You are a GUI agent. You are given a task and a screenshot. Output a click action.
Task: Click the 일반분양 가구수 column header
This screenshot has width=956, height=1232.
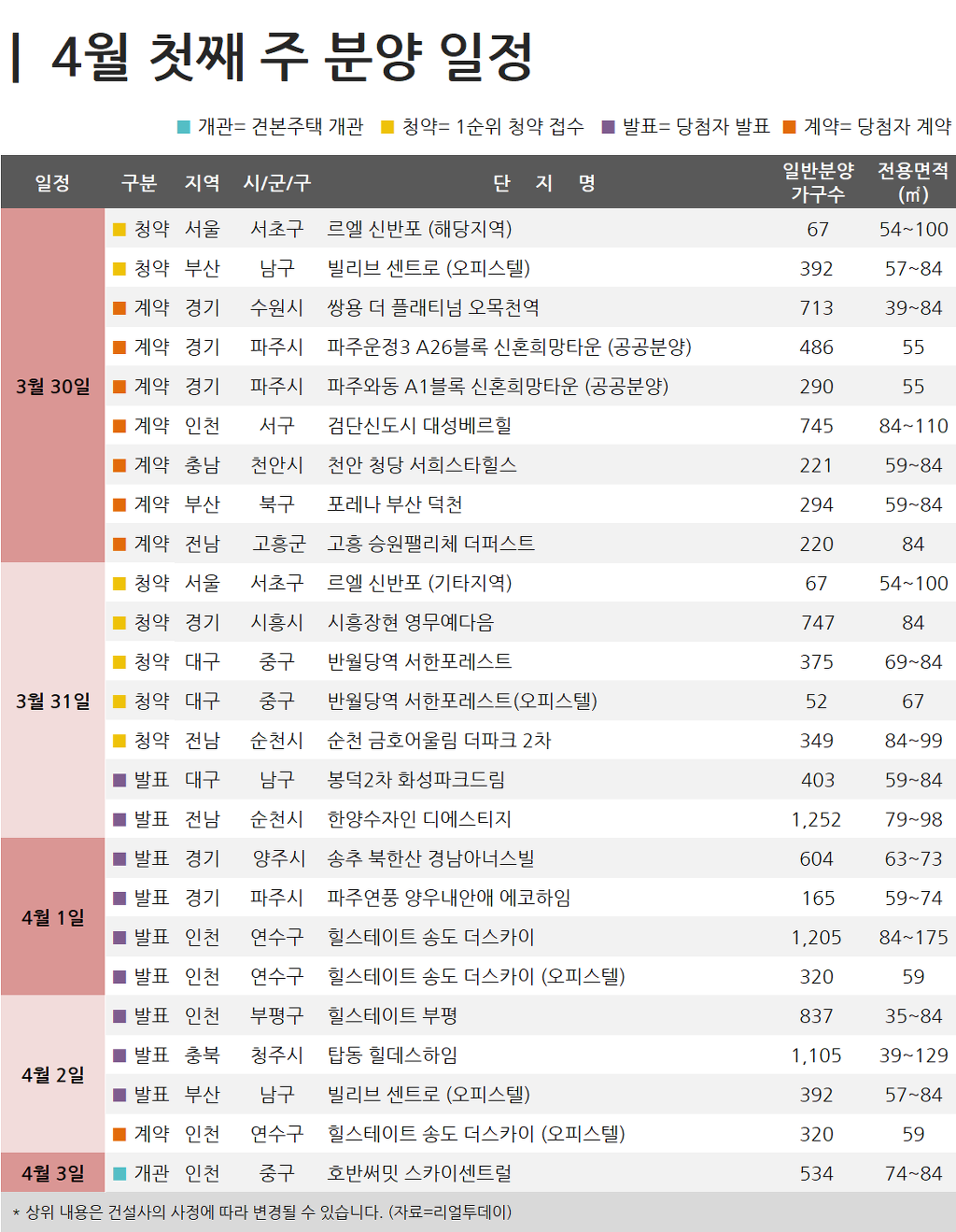(x=818, y=182)
